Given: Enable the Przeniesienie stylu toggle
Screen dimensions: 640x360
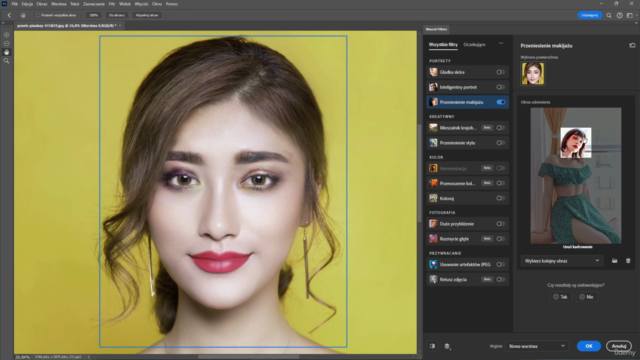Looking at the screenshot, I should coord(500,143).
